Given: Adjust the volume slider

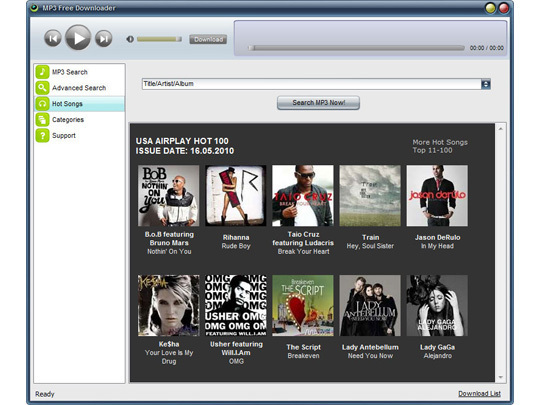Looking at the screenshot, I should point(159,39).
